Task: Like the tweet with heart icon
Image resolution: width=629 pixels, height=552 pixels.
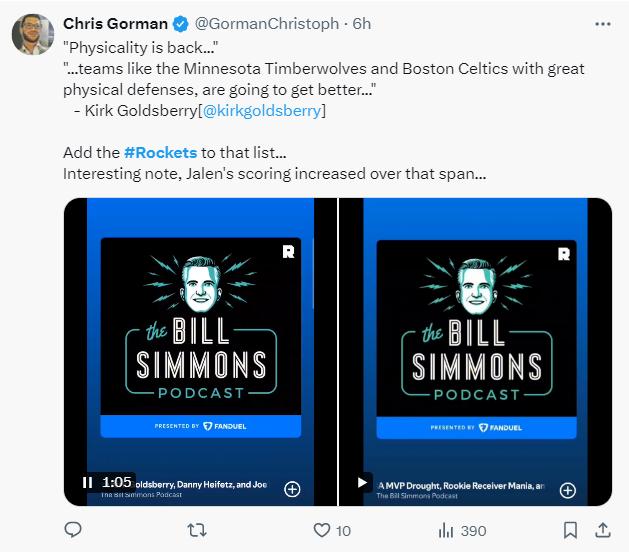Action: tap(322, 530)
